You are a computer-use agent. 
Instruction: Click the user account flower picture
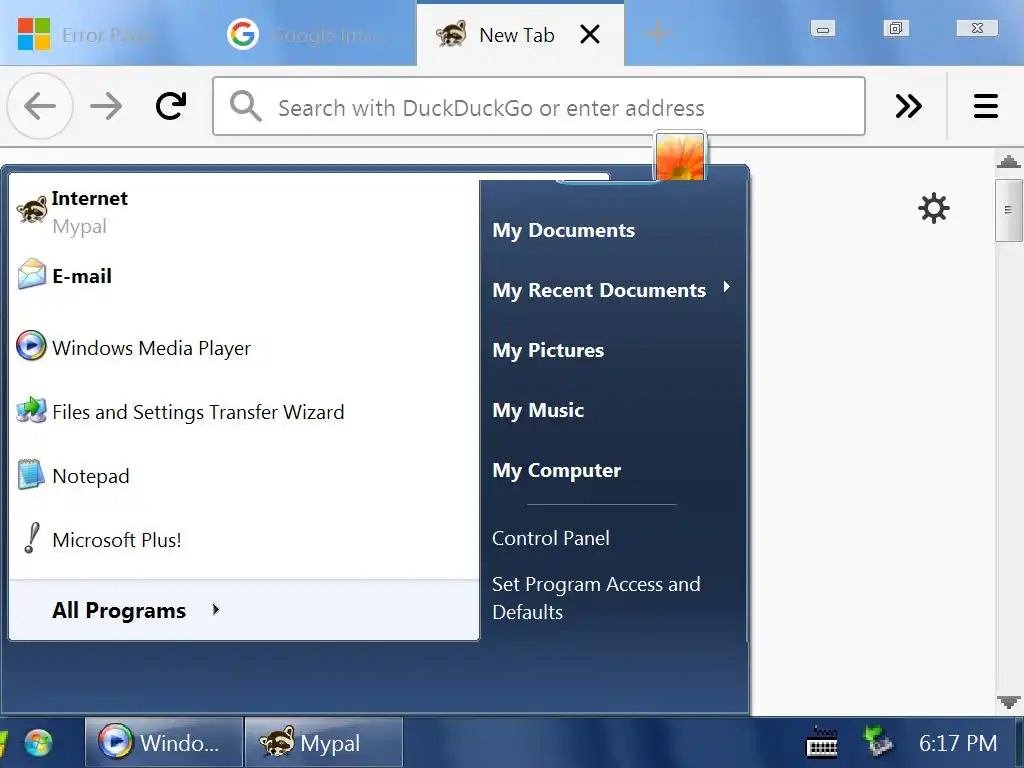[x=680, y=157]
